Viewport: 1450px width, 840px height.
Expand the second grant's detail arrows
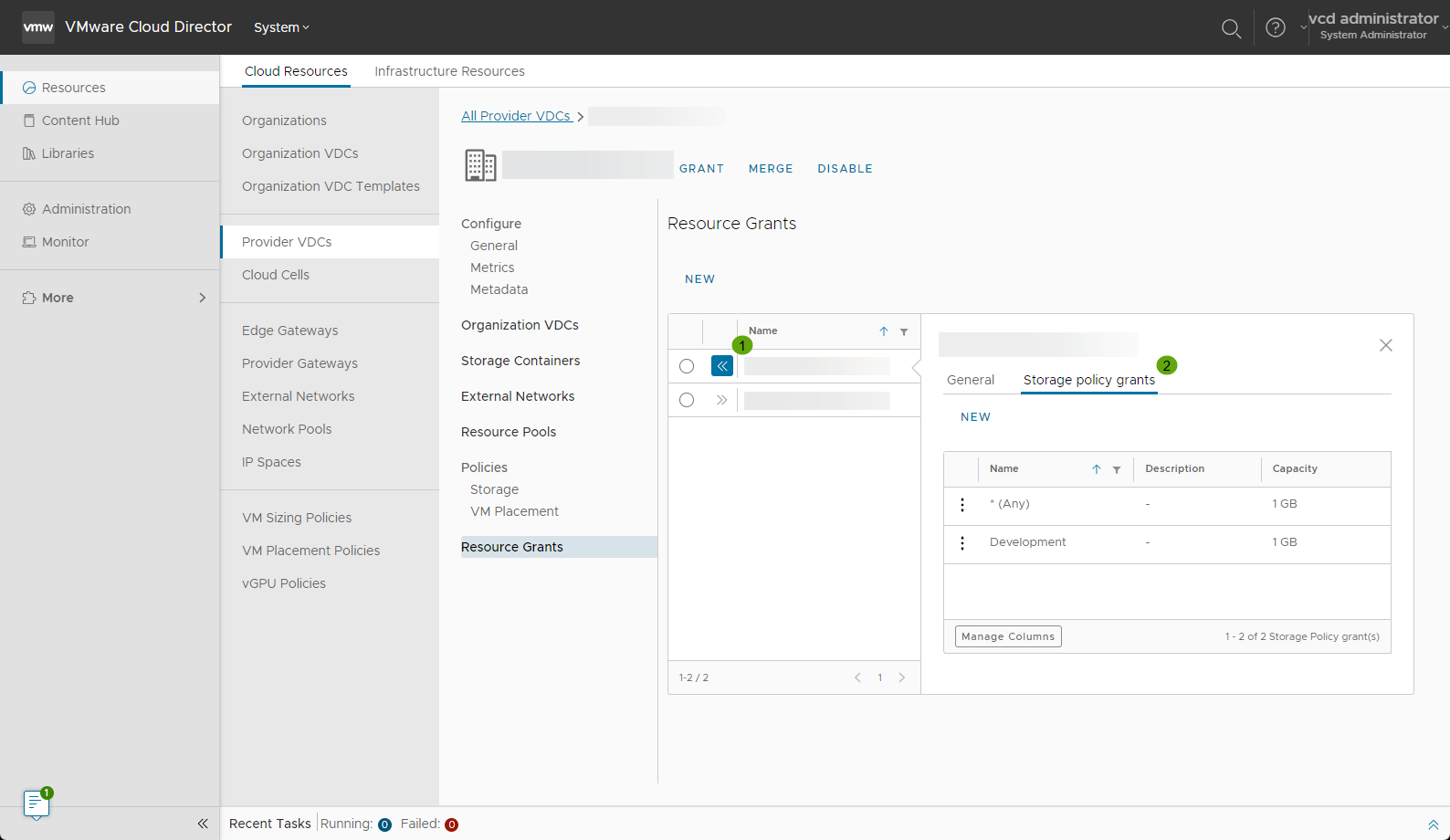click(x=722, y=400)
